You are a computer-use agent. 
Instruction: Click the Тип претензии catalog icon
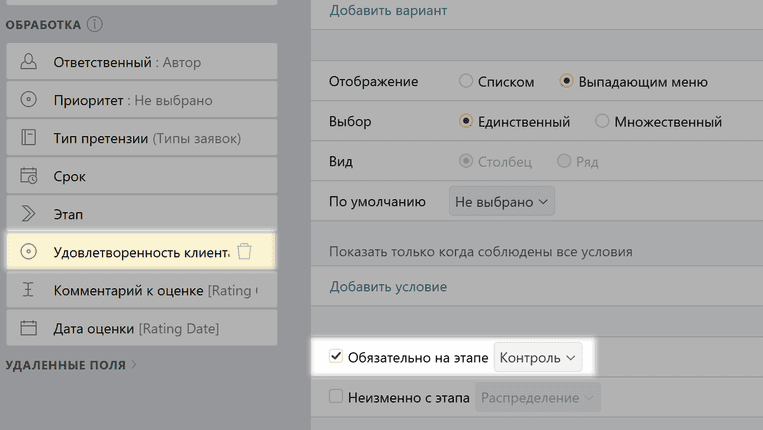point(29,138)
